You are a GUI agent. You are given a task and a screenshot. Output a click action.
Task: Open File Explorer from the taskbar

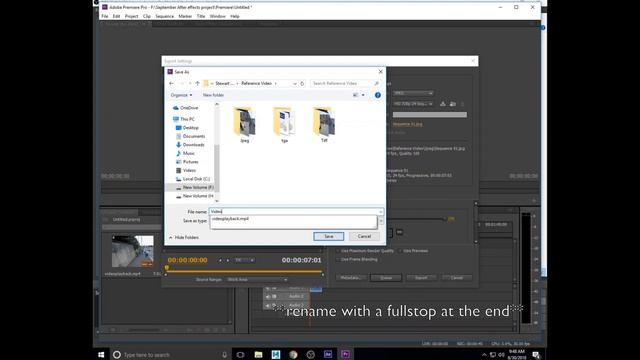pos(258,355)
